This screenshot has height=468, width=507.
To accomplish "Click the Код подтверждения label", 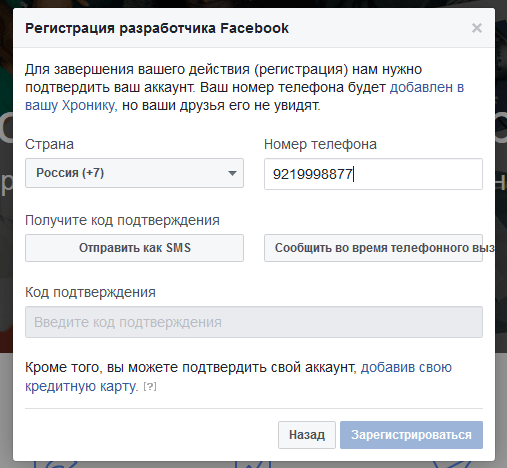I will 90,292.
